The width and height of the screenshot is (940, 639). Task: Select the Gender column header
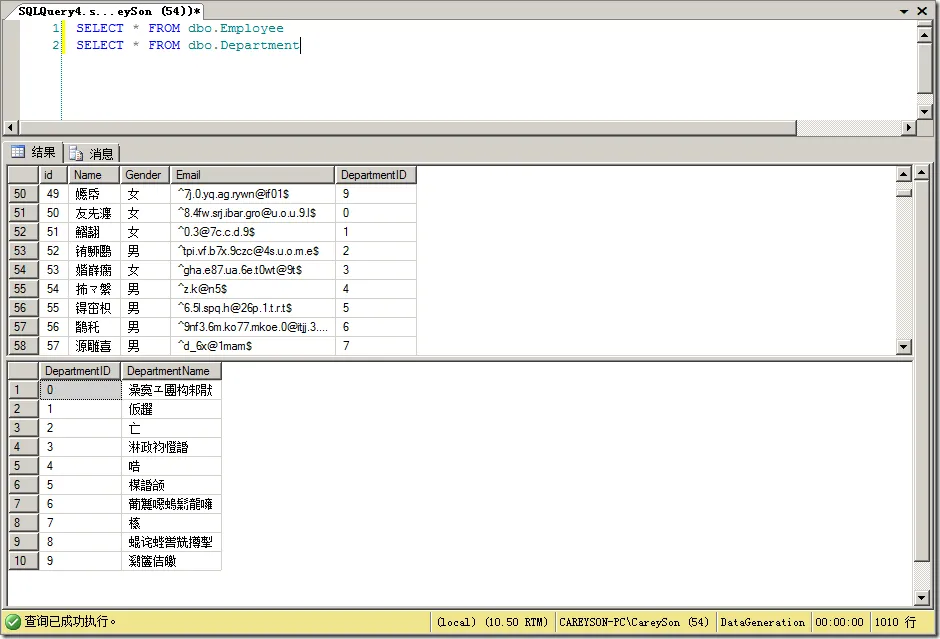pos(144,175)
